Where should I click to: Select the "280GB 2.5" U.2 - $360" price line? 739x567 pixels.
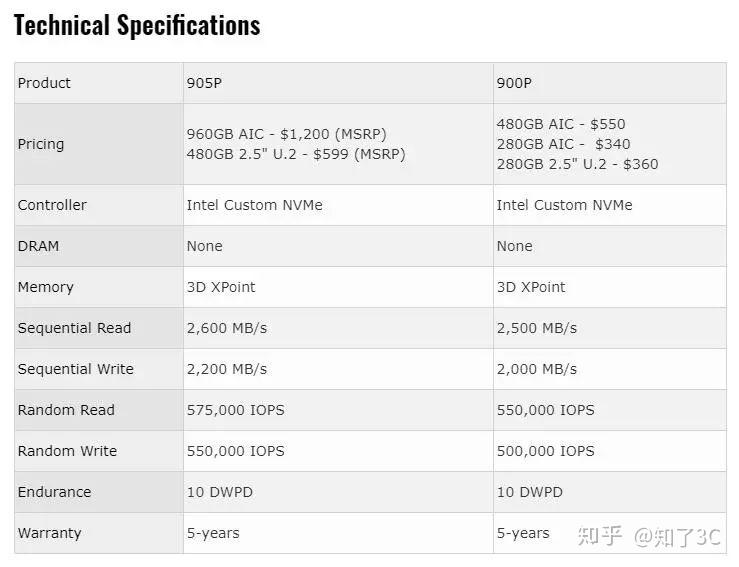pos(577,164)
